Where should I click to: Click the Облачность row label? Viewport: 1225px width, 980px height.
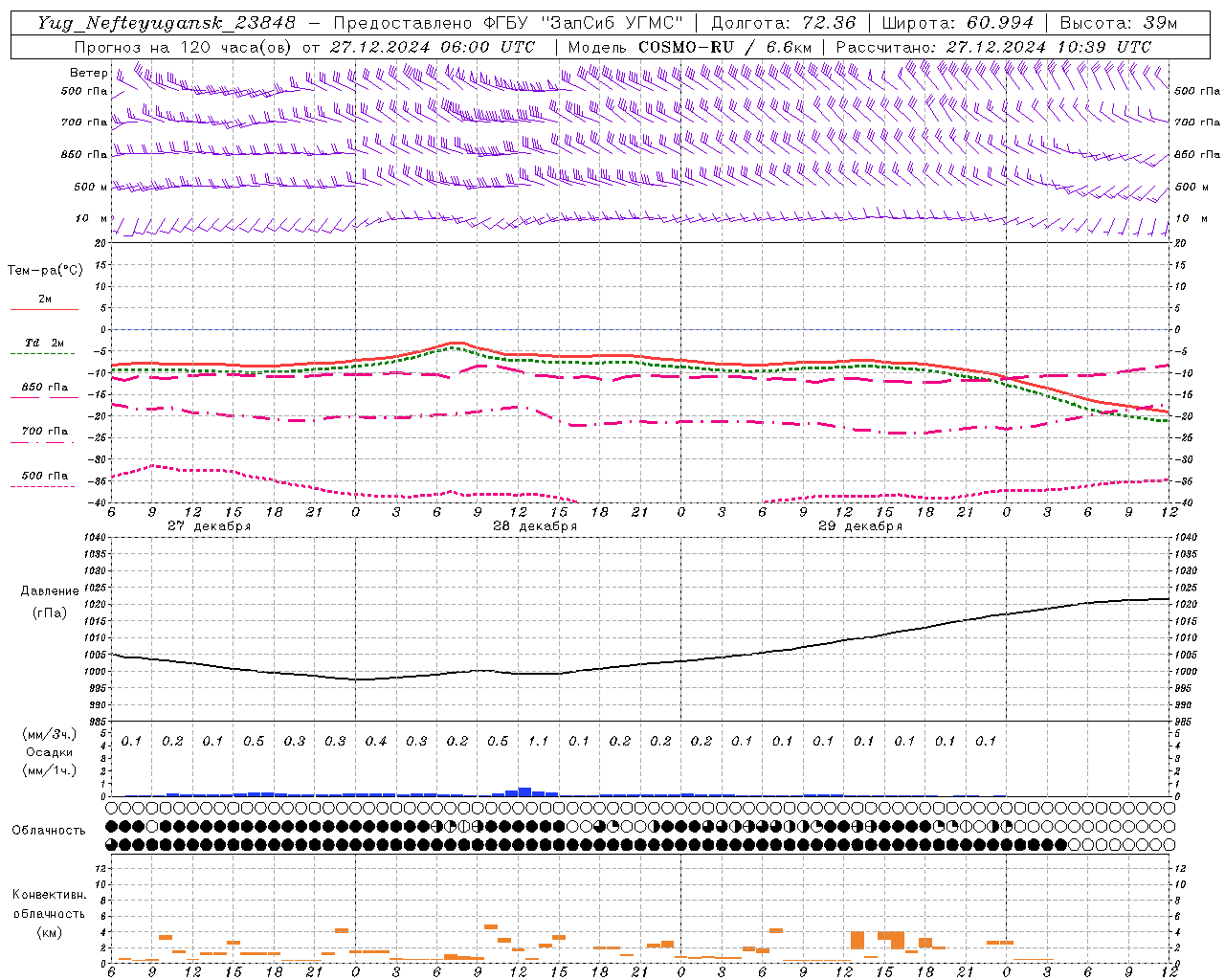point(49,831)
